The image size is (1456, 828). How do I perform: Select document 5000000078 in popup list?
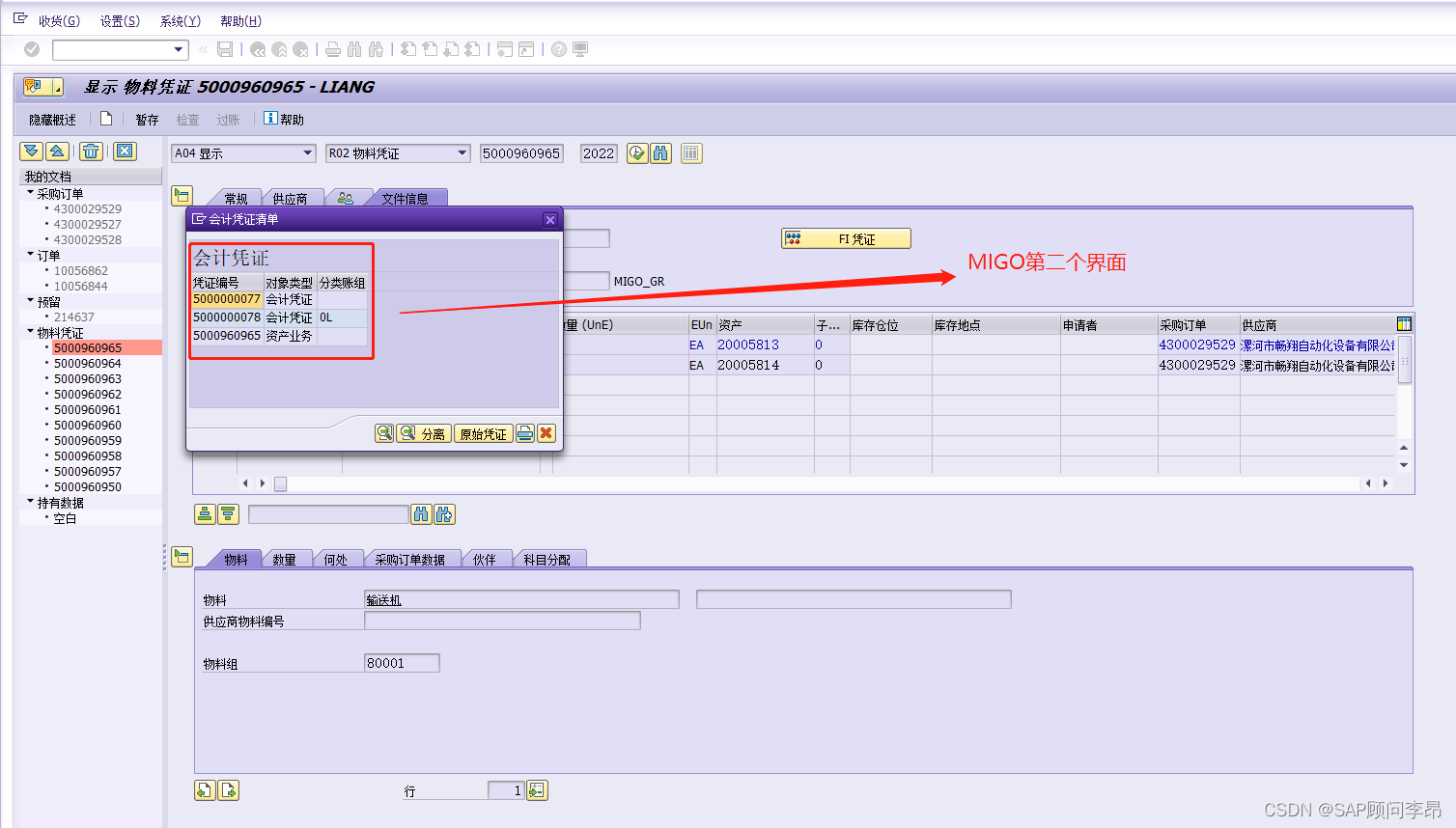click(x=227, y=317)
